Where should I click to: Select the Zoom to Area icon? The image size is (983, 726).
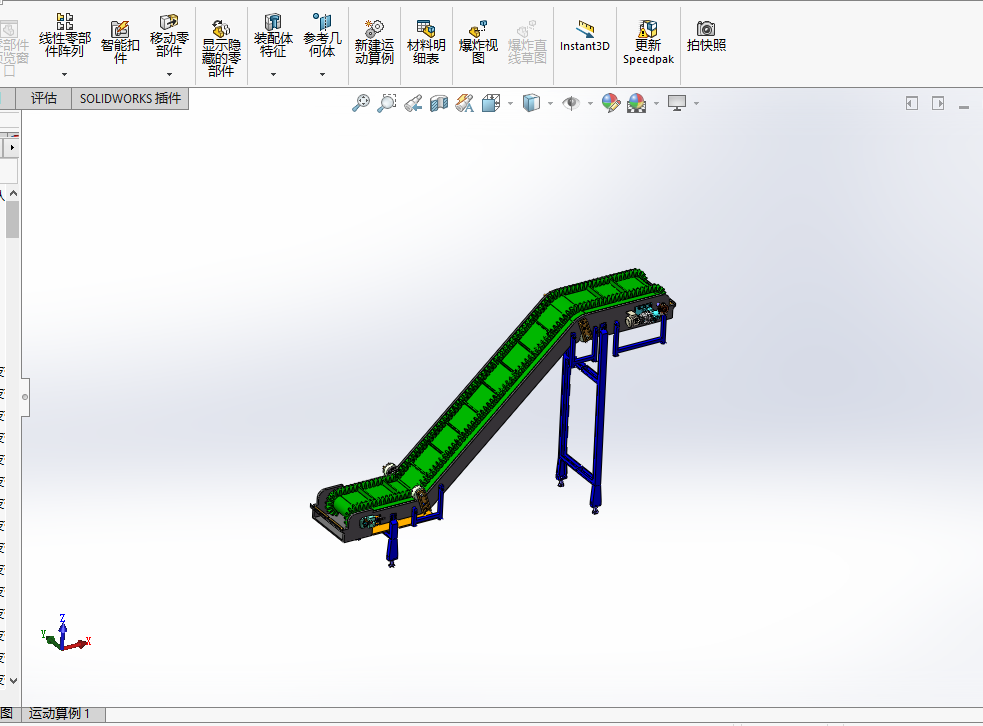coord(387,103)
